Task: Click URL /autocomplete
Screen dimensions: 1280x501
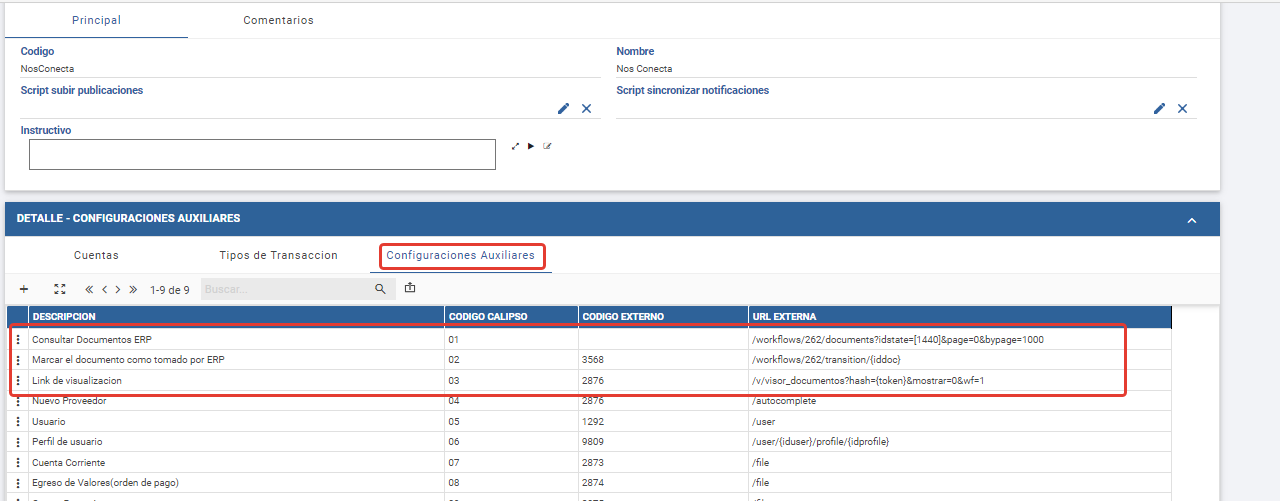Action: pos(784,401)
